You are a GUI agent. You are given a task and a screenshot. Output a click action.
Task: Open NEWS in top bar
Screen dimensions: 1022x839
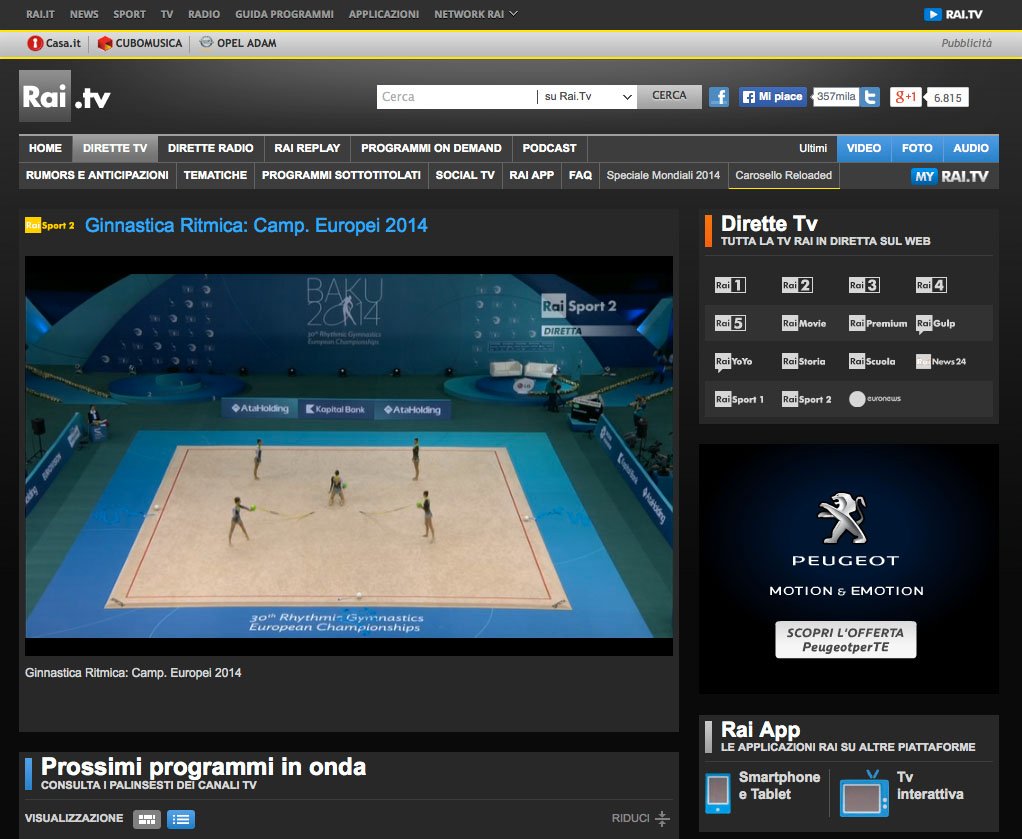[84, 14]
